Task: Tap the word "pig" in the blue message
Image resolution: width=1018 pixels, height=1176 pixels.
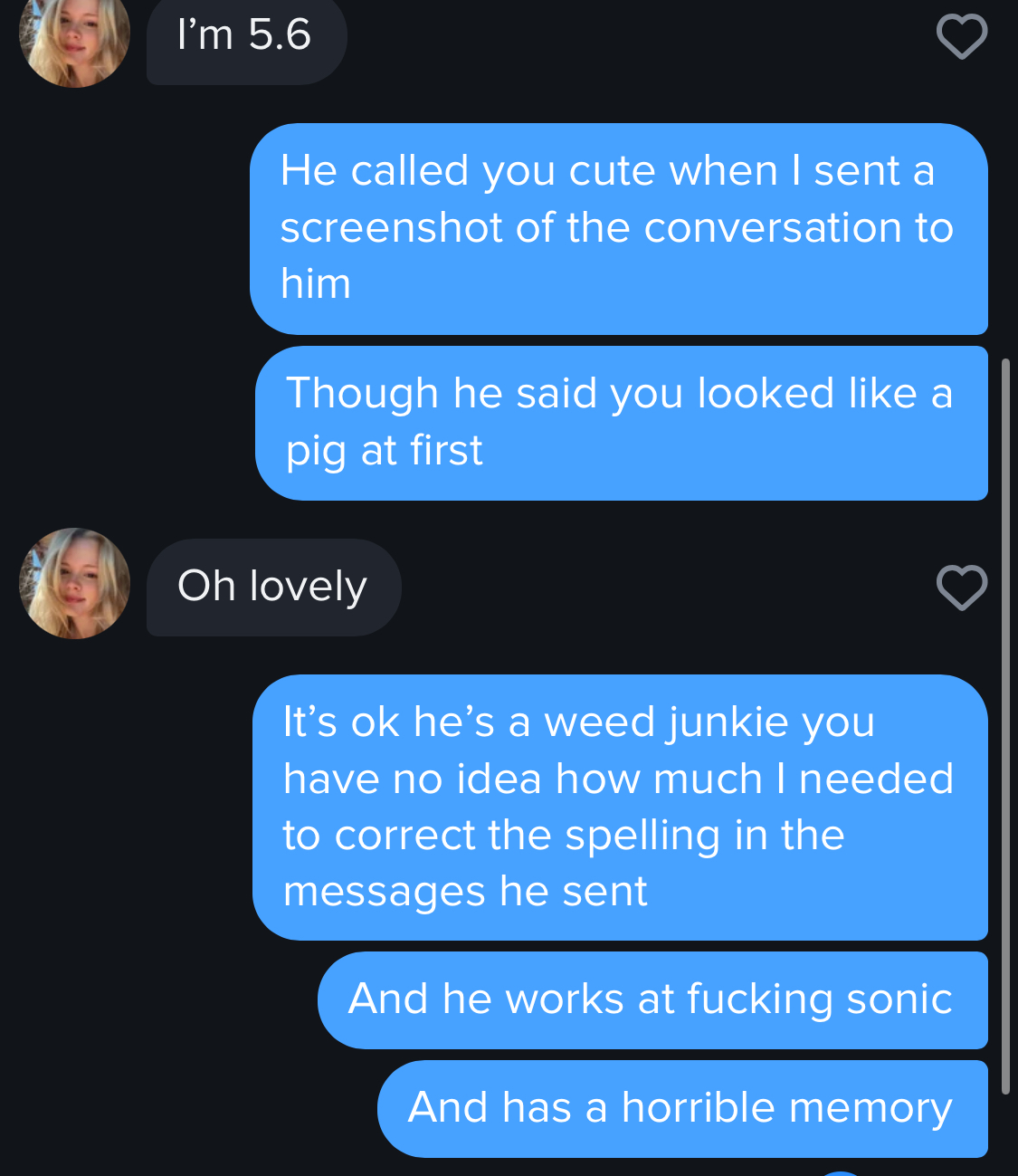Action: [x=316, y=451]
